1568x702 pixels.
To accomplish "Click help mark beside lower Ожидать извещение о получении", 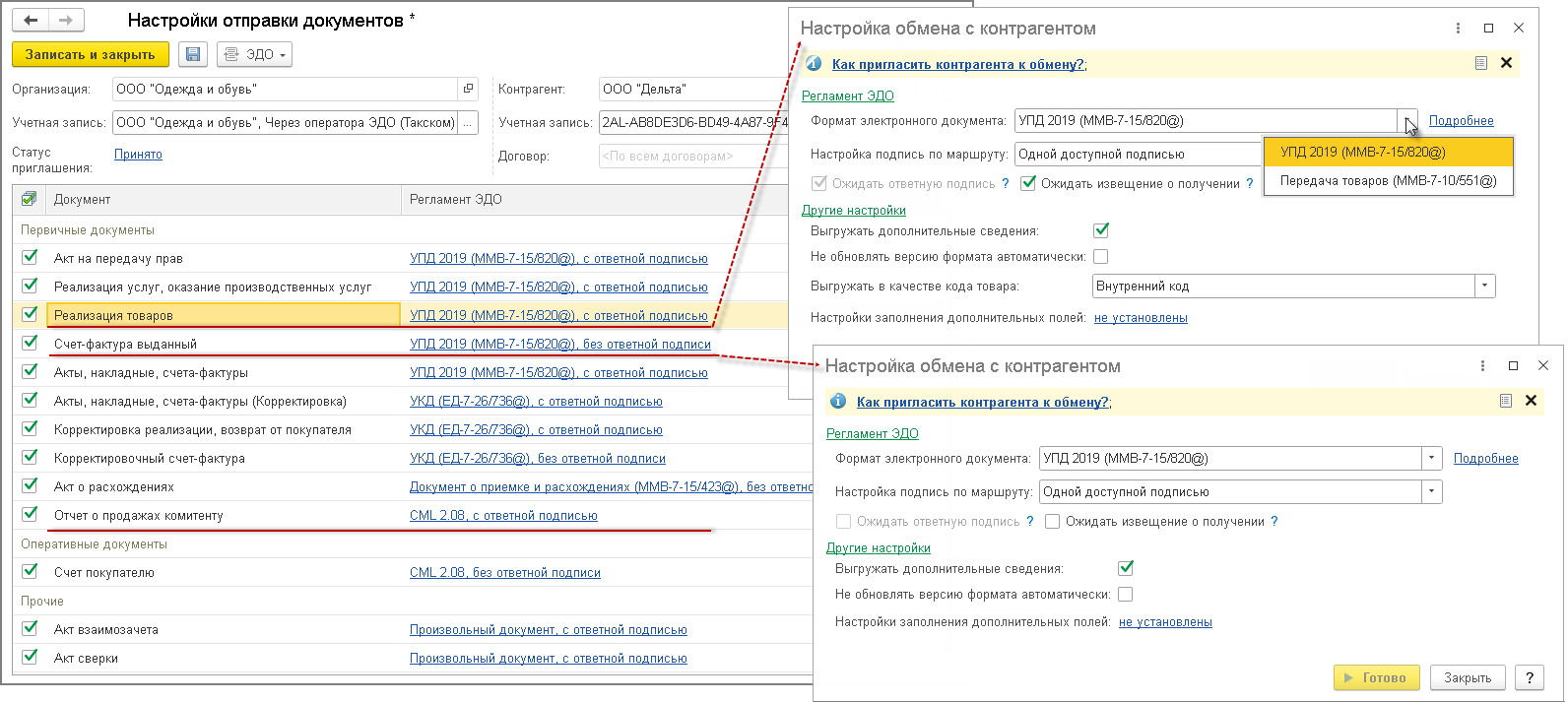I will coord(1274,521).
